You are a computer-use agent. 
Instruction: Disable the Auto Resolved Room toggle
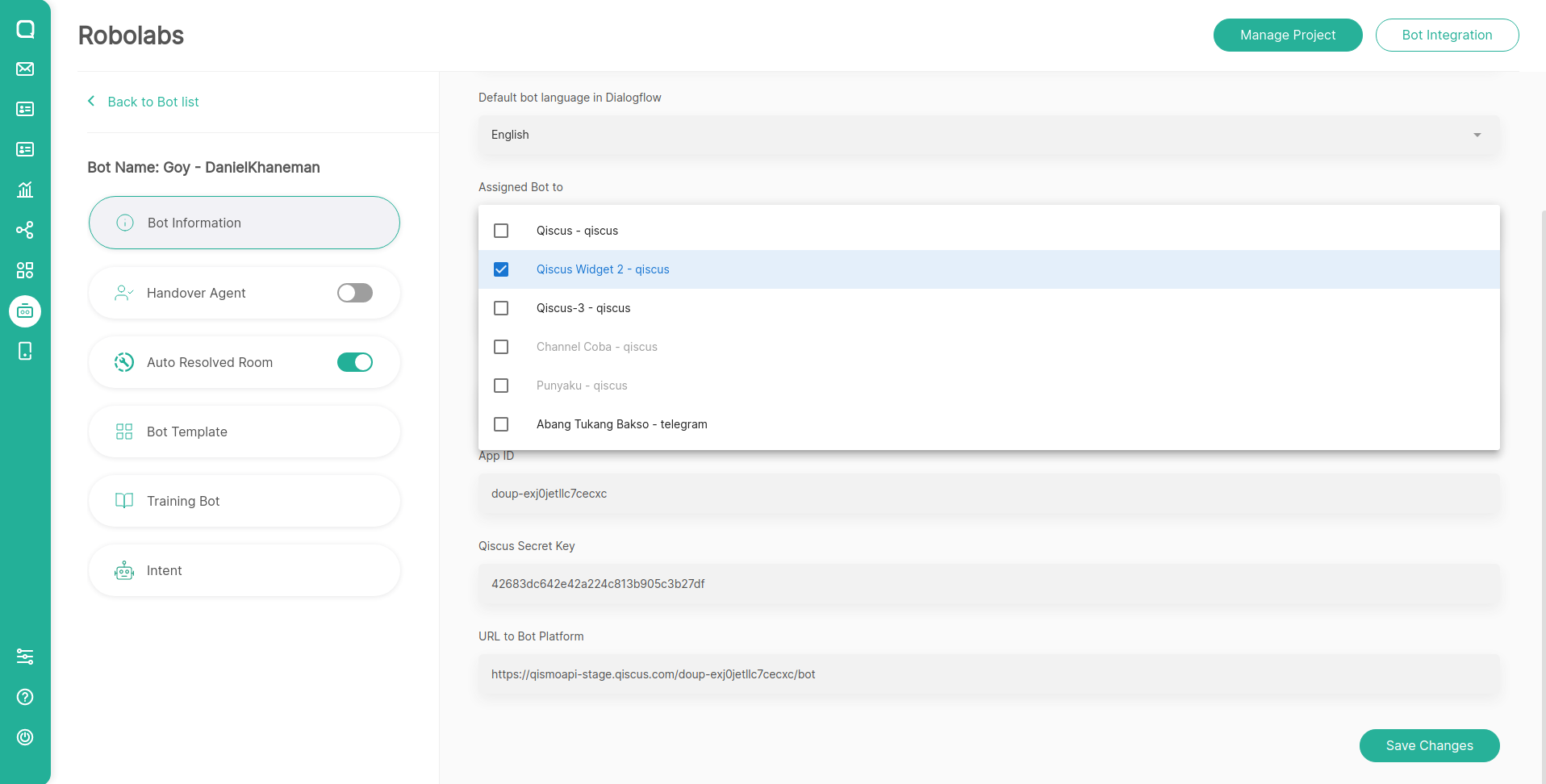pyautogui.click(x=354, y=362)
